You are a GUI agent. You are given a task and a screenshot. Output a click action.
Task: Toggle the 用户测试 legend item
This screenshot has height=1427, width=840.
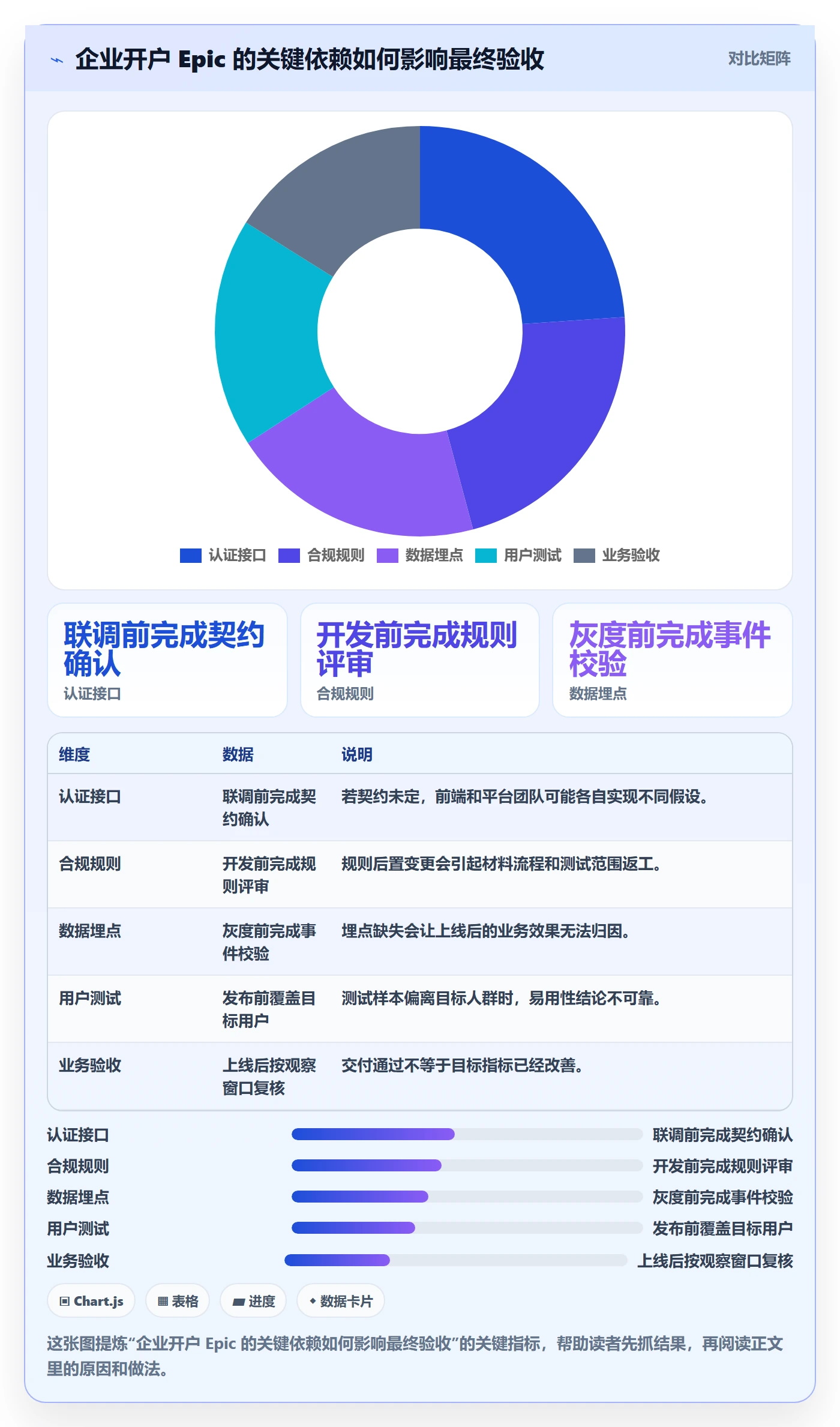tap(518, 555)
